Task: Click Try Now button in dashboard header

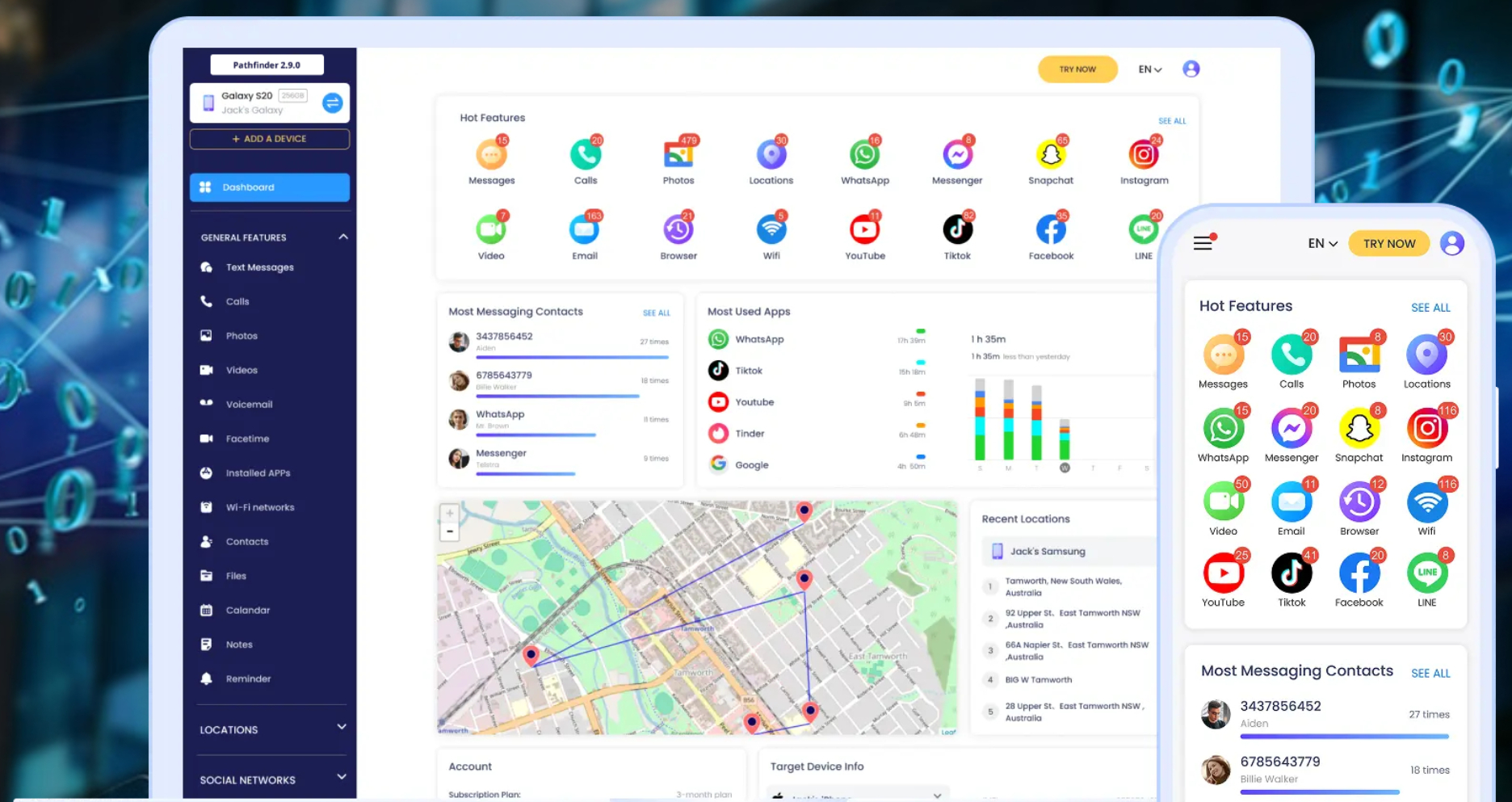Action: 1077,69
